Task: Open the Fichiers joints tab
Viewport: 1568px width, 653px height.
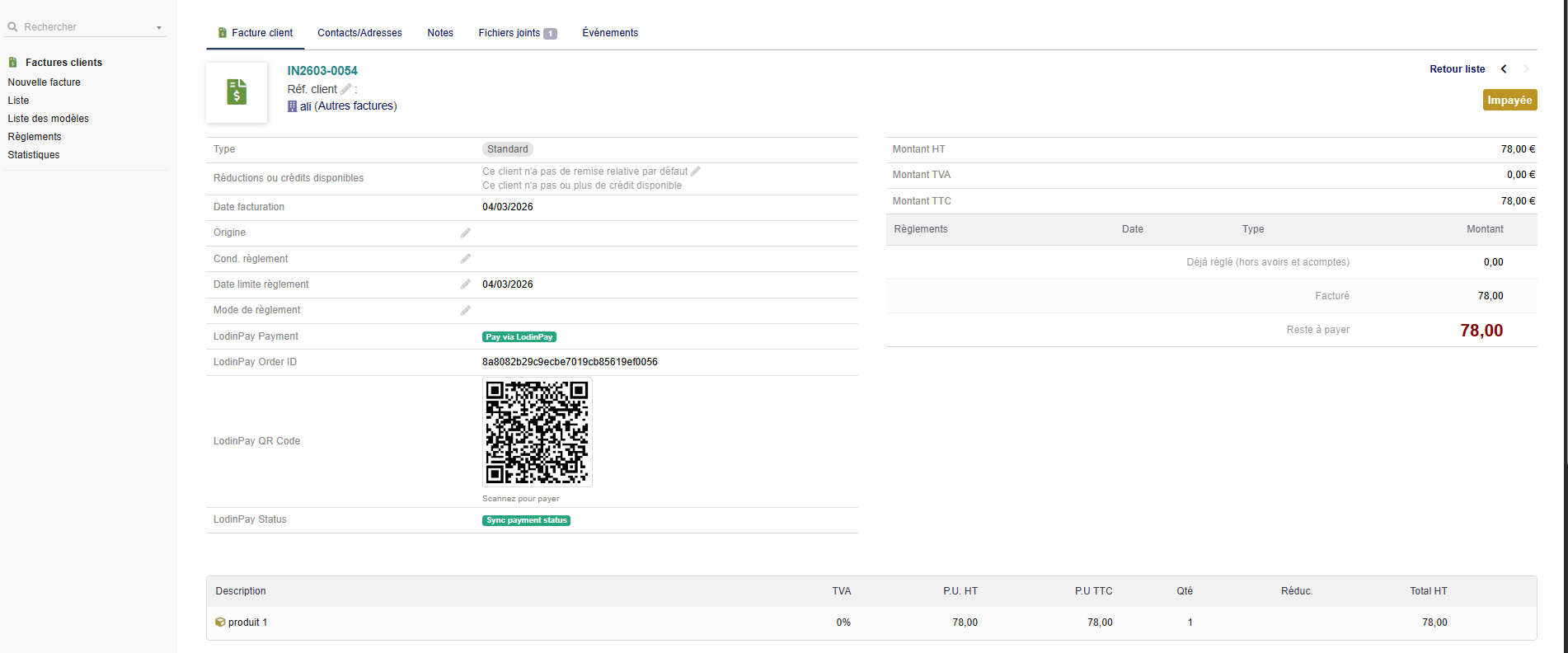Action: [x=517, y=33]
